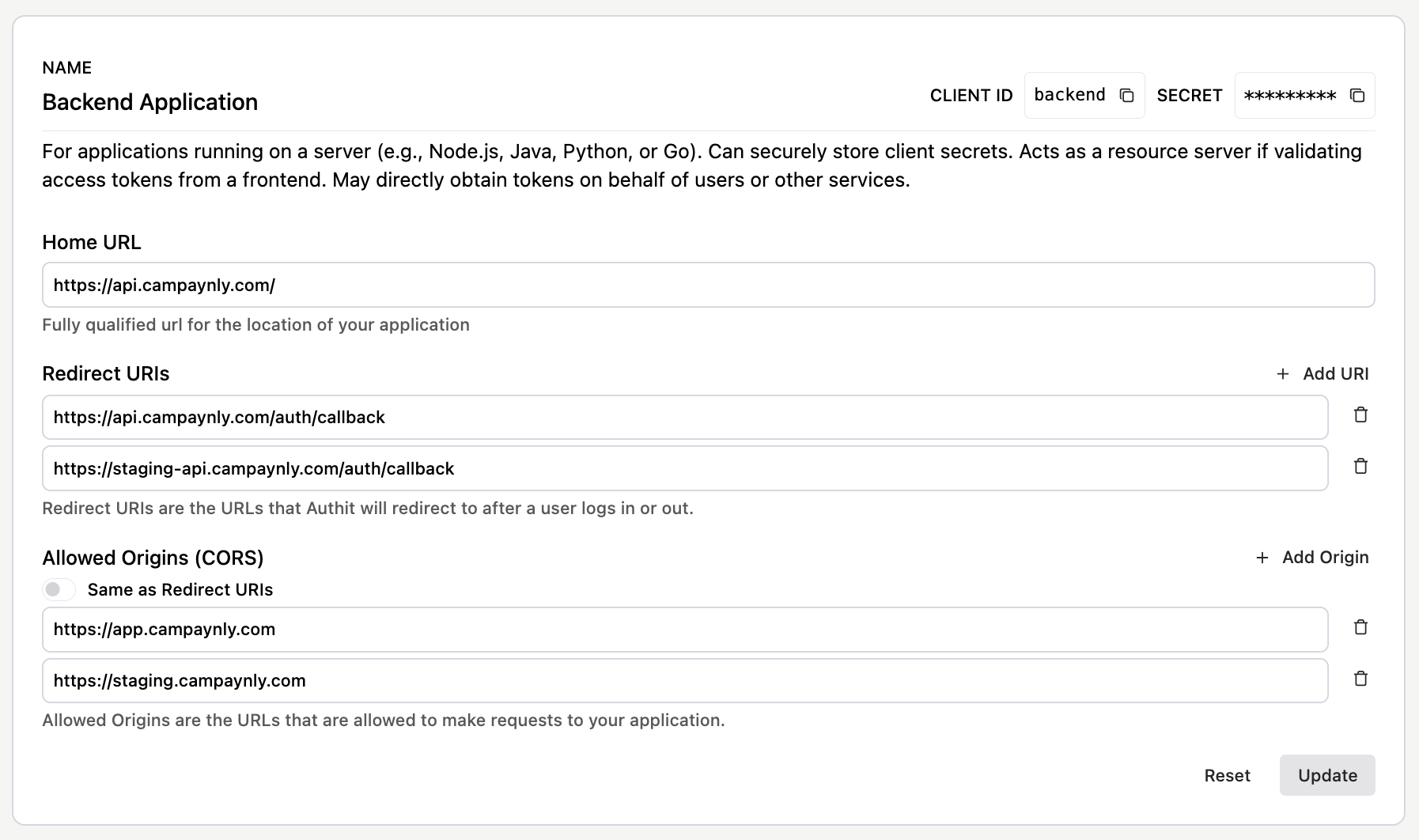1419x840 pixels.
Task: Delete the api.campaynly.com/auth/callback redirect URI
Action: tap(1361, 414)
